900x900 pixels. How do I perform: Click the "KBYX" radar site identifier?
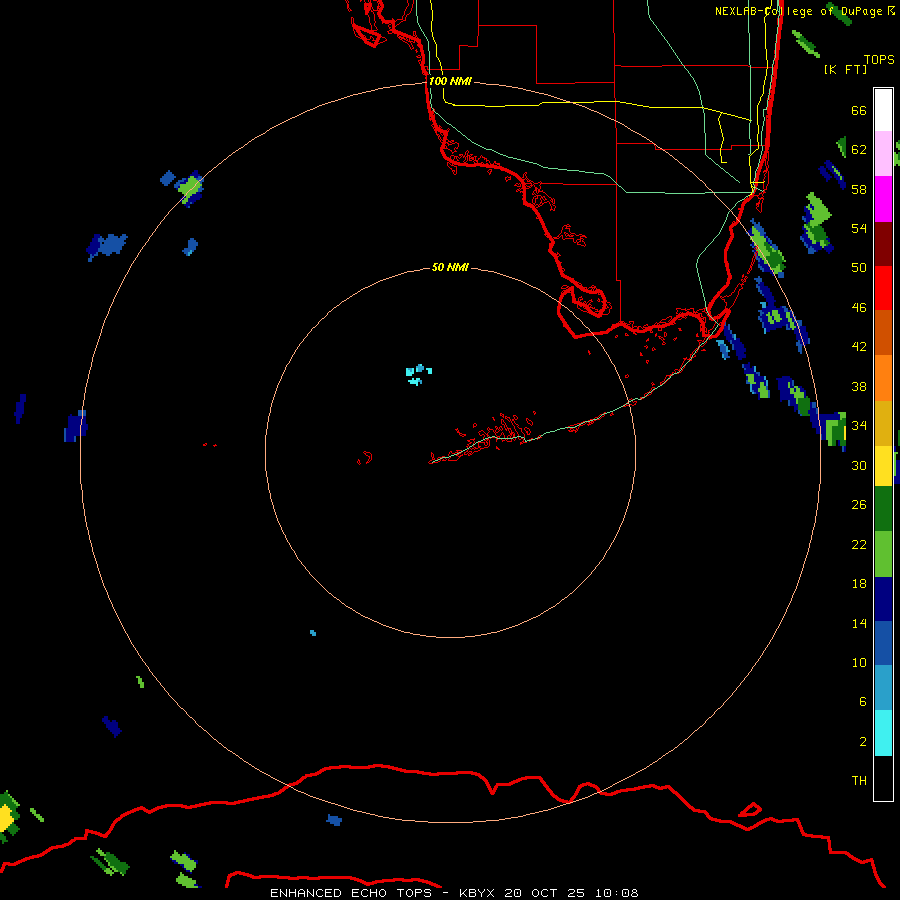coord(476,893)
